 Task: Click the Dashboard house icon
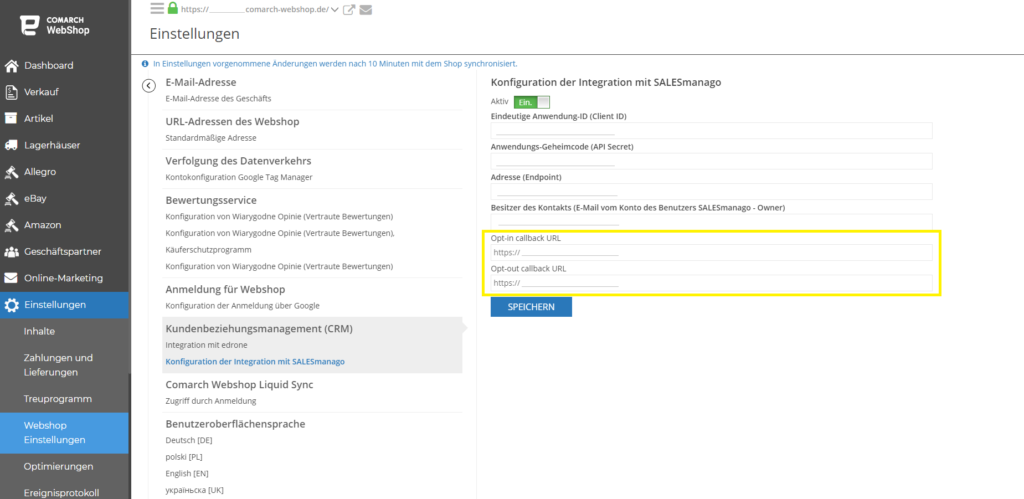(10, 65)
